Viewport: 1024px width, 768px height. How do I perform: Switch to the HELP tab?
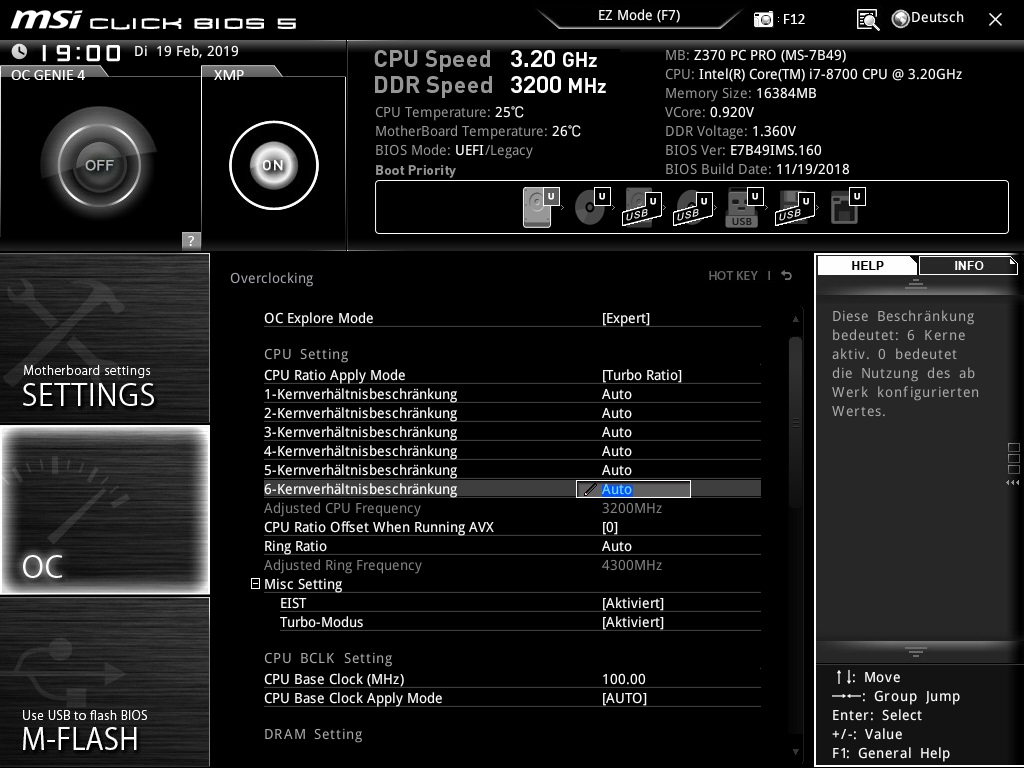[867, 266]
